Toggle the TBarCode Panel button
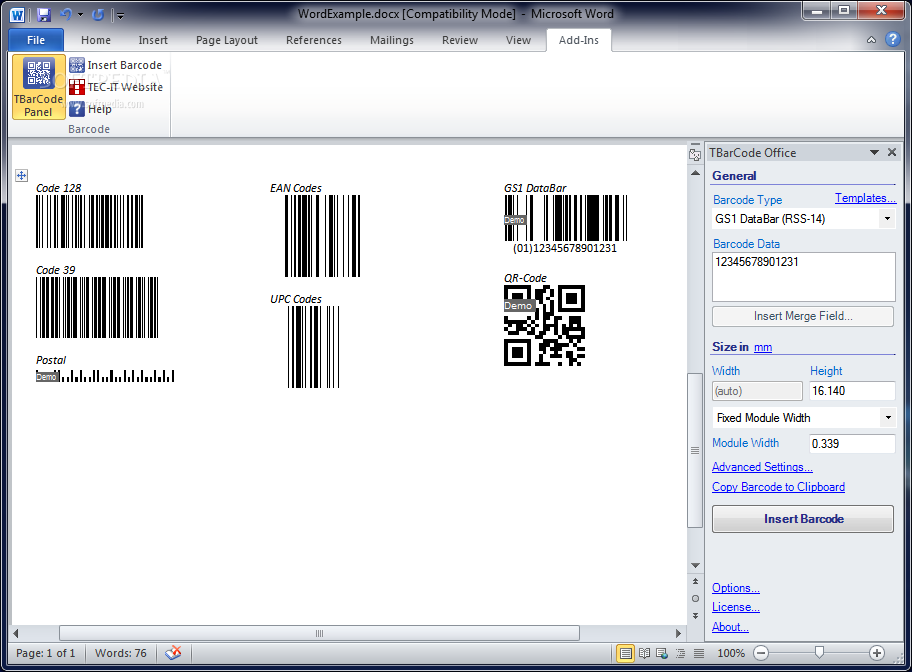This screenshot has width=912, height=672. (38, 87)
